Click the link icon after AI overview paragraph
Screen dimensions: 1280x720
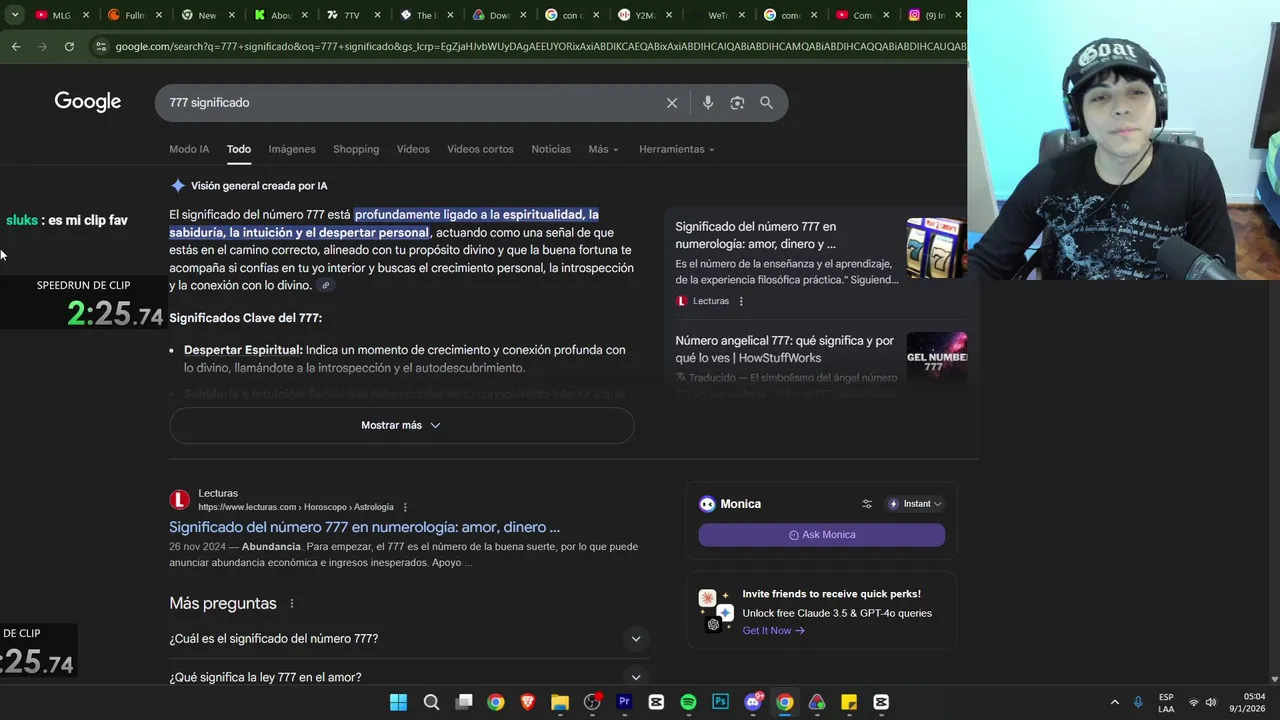[325, 286]
